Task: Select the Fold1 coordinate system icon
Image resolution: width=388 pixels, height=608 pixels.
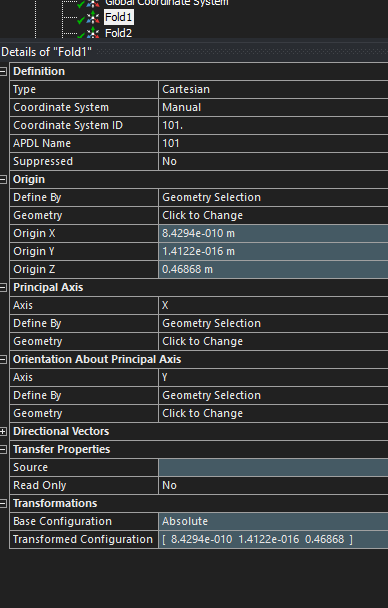Action: tap(93, 17)
